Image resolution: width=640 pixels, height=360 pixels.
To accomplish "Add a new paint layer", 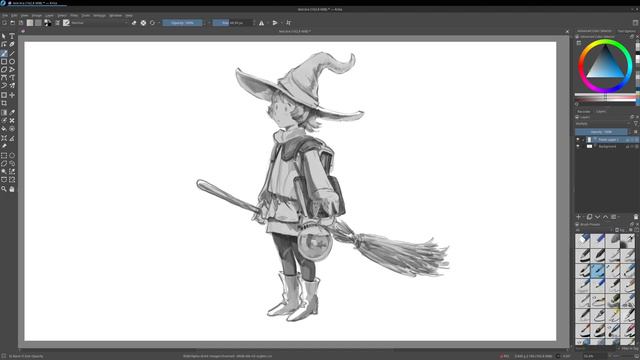I will click(x=578, y=217).
